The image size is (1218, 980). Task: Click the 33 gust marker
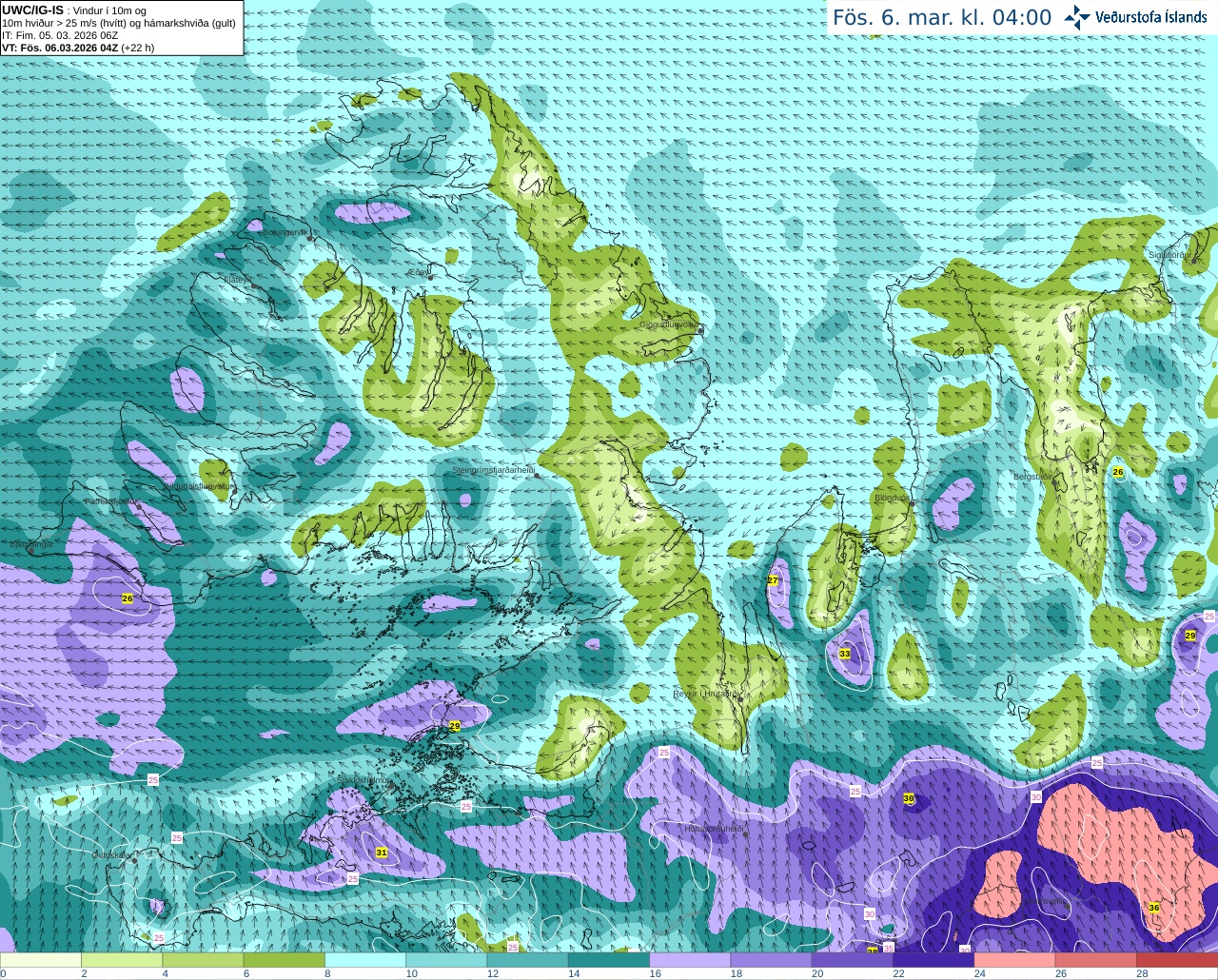845,654
